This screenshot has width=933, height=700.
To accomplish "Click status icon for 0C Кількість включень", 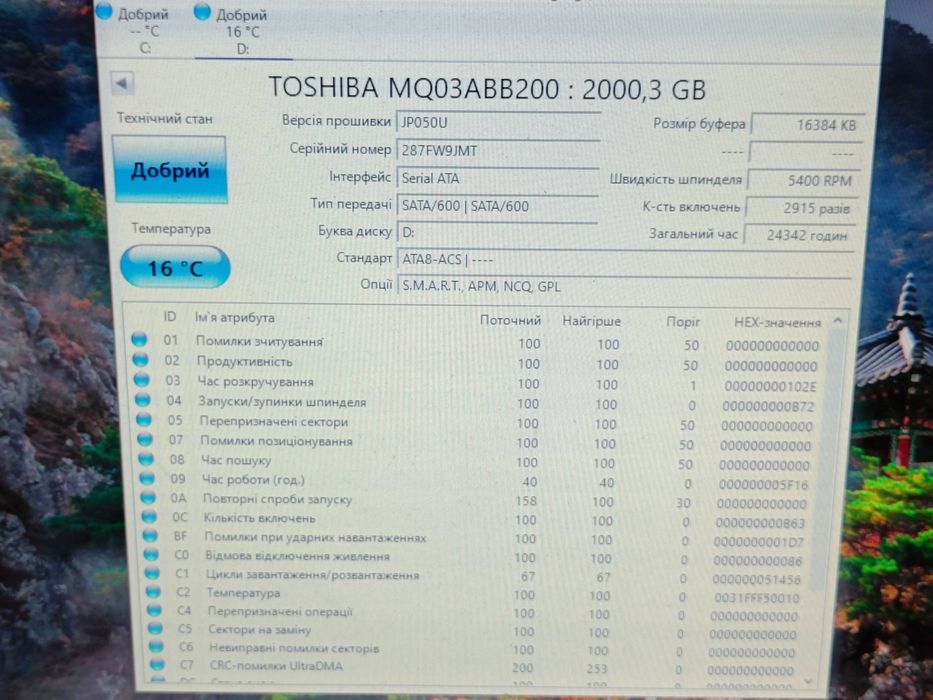I will tap(149, 516).
